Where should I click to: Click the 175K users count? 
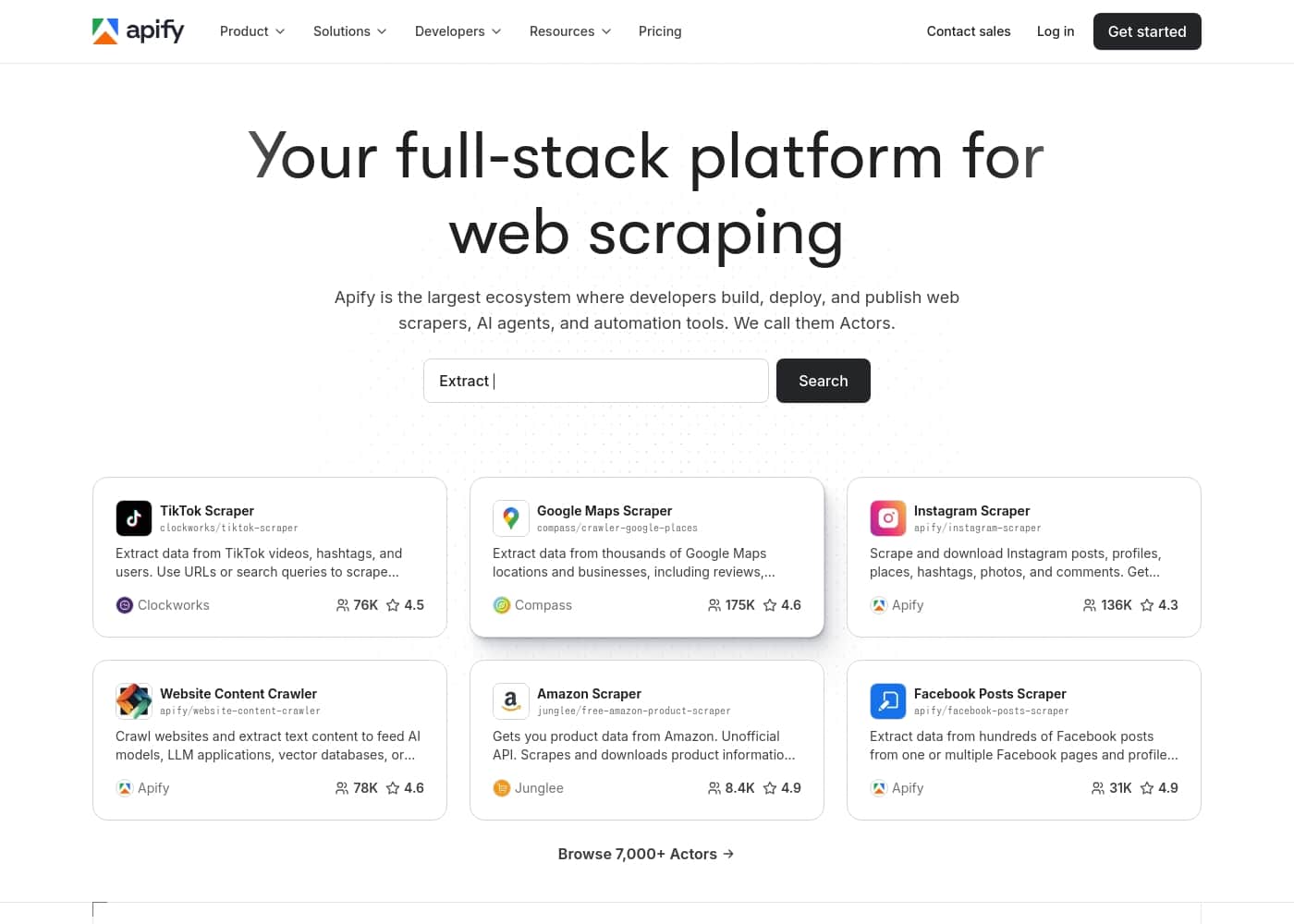click(740, 605)
